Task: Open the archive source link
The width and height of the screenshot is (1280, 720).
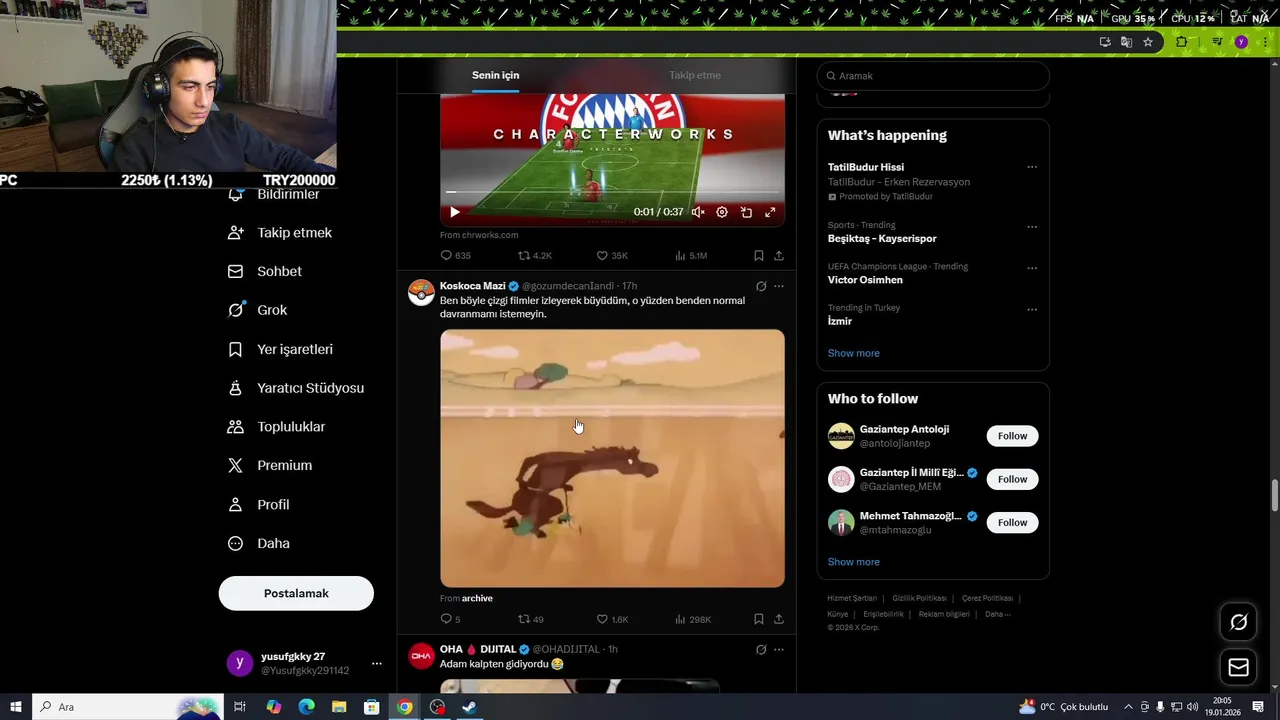Action: click(477, 598)
